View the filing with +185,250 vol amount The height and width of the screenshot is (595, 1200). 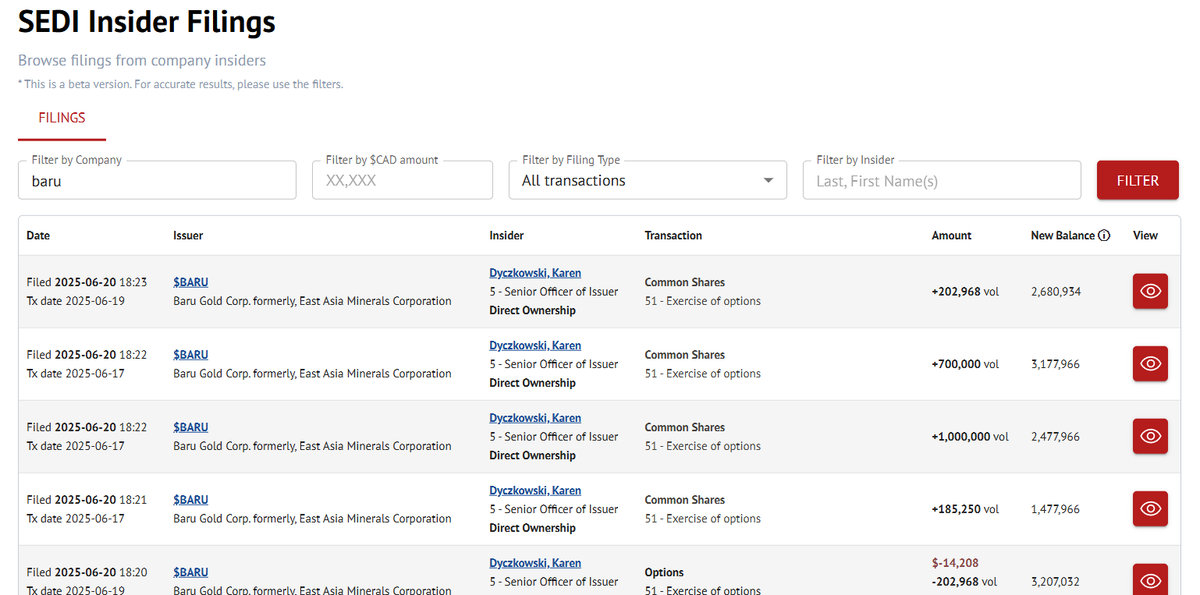click(1150, 509)
